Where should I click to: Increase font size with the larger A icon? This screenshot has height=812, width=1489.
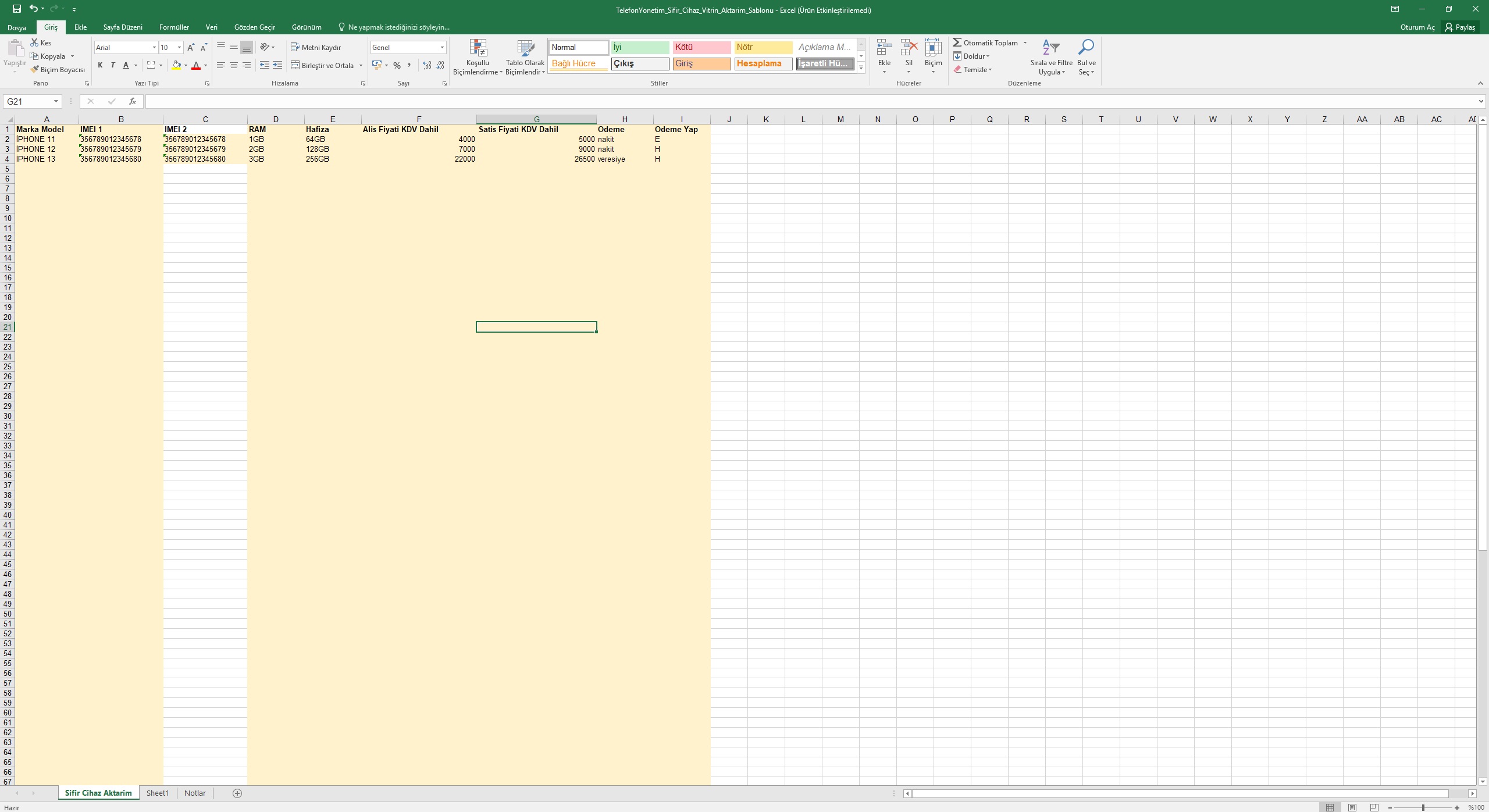(191, 47)
